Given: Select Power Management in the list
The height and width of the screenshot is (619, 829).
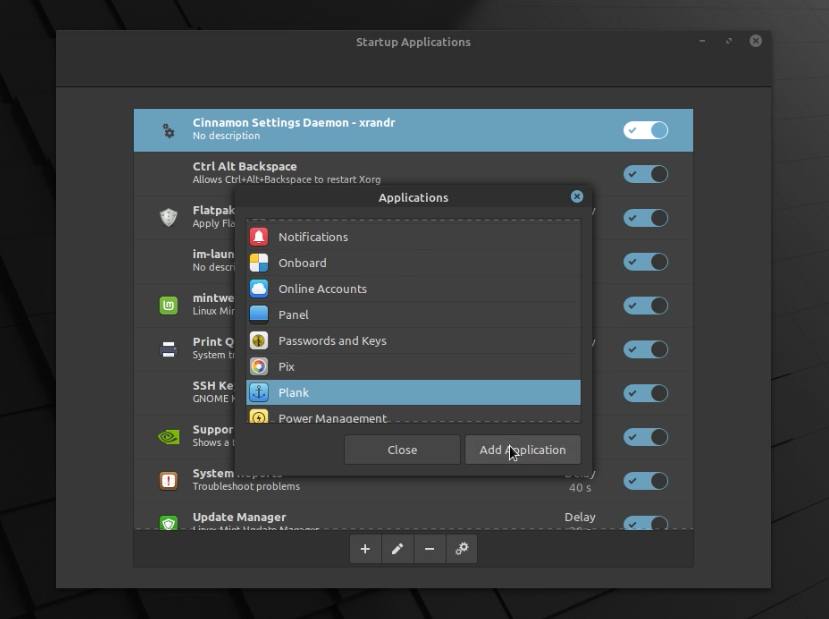Looking at the screenshot, I should click(x=413, y=415).
